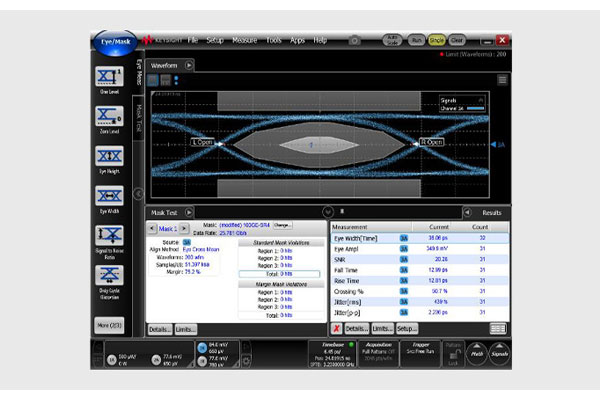Open the Trigger settings box
The width and height of the screenshot is (600, 400).
pos(420,354)
